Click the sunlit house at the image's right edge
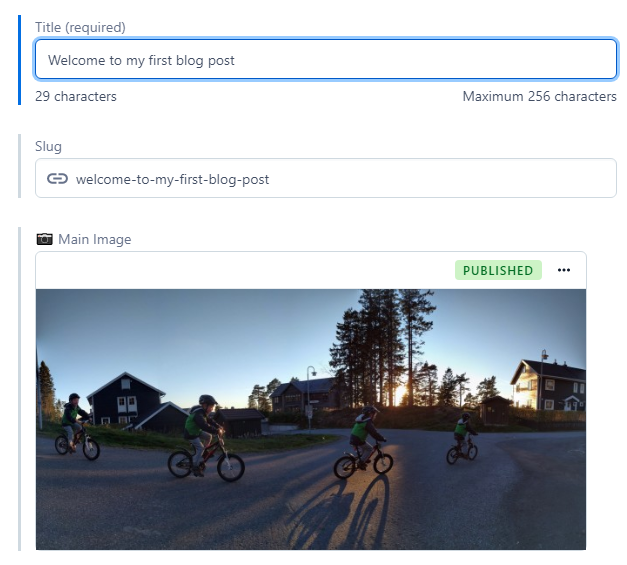 pyautogui.click(x=549, y=385)
